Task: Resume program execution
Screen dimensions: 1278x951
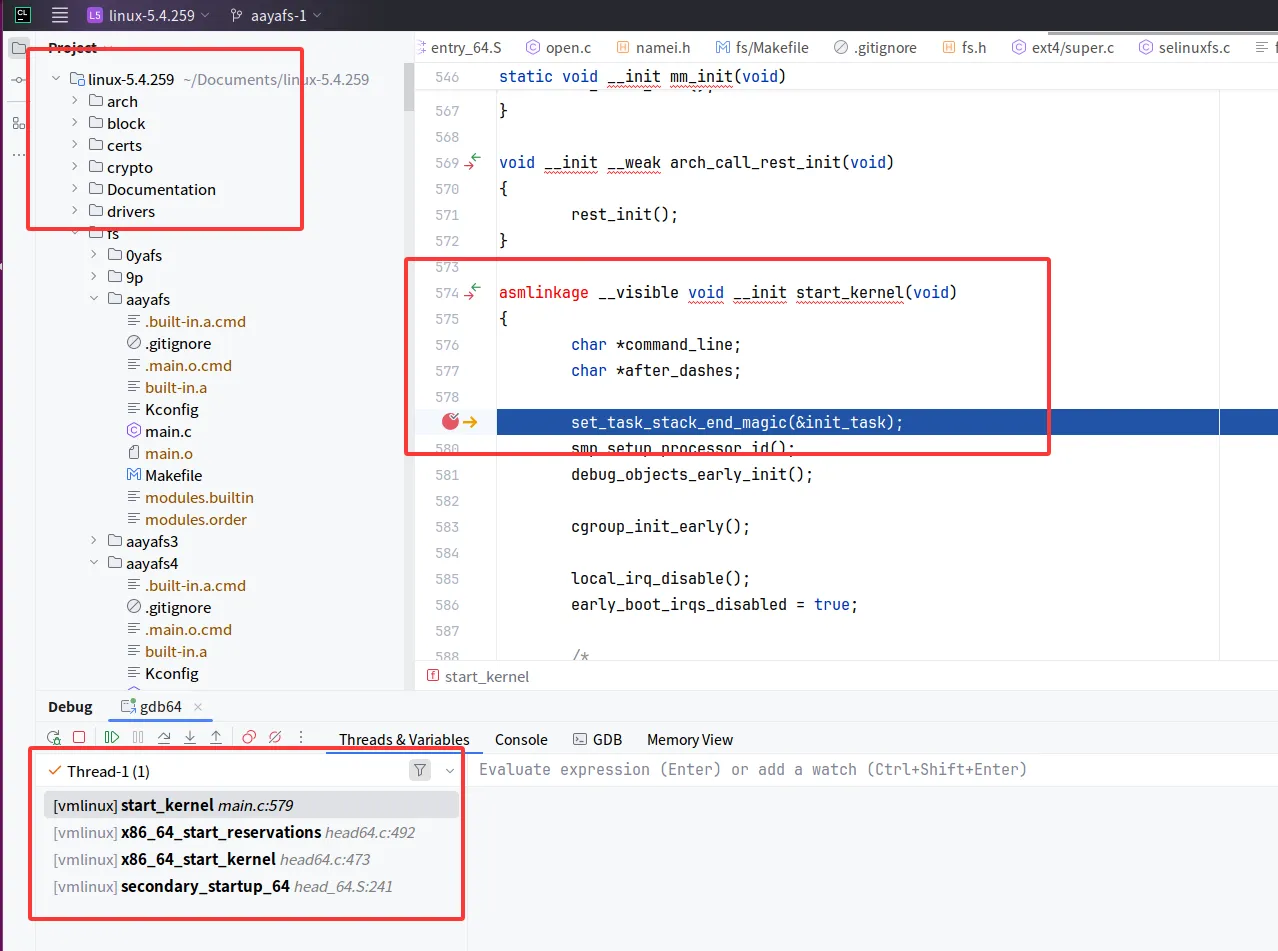Action: click(x=112, y=738)
